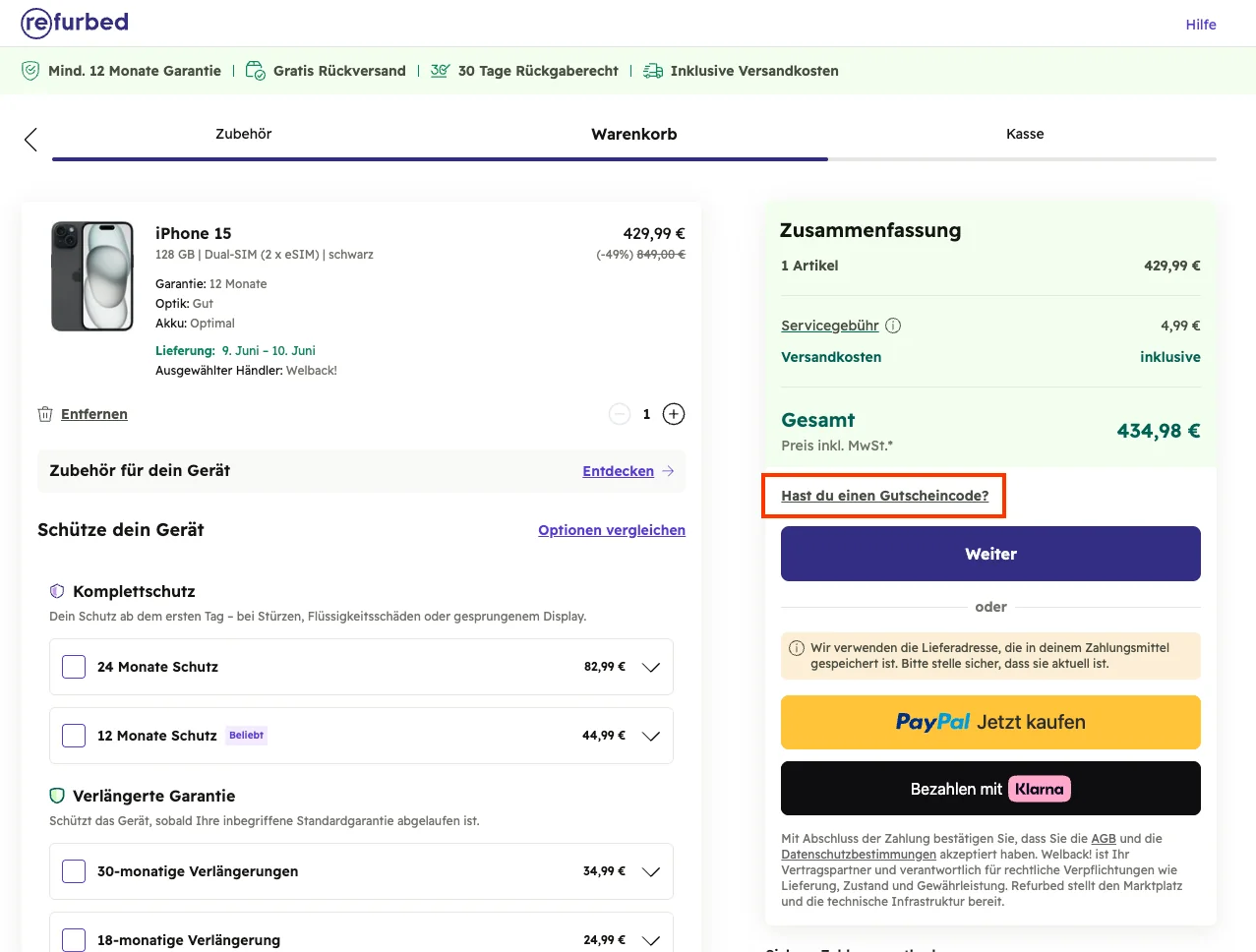Open the Hilfe link

pos(1201,25)
